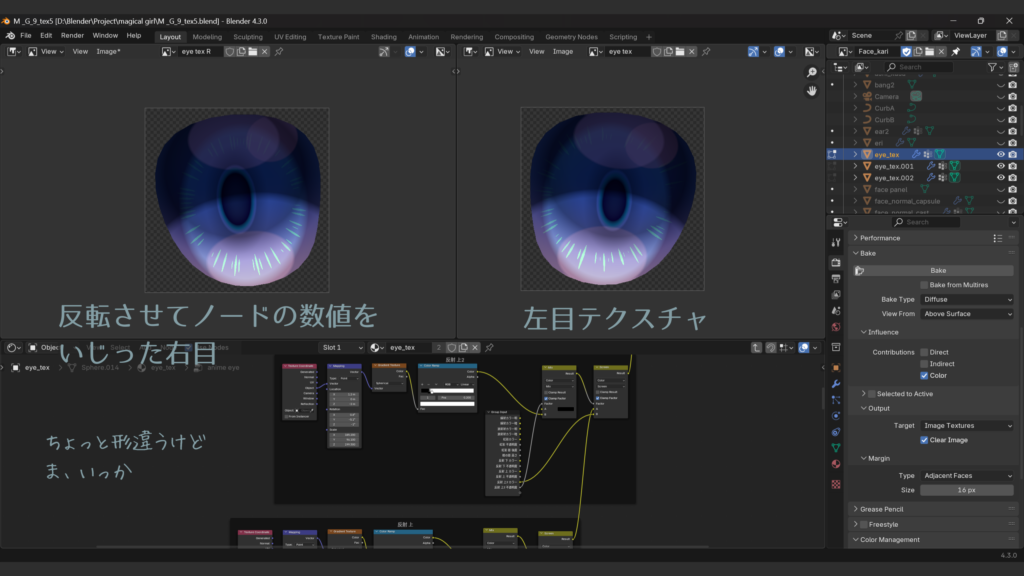Click the Bake button
The image size is (1024, 576).
pos(937,270)
